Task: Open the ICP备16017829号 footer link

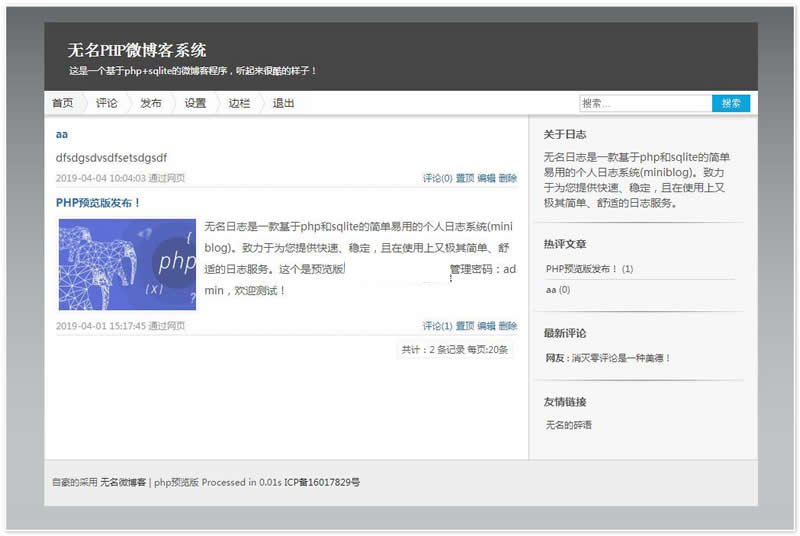Action: click(x=321, y=482)
